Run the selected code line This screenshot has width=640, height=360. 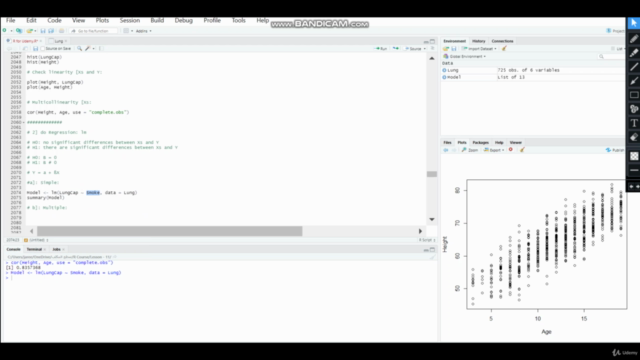(381, 49)
